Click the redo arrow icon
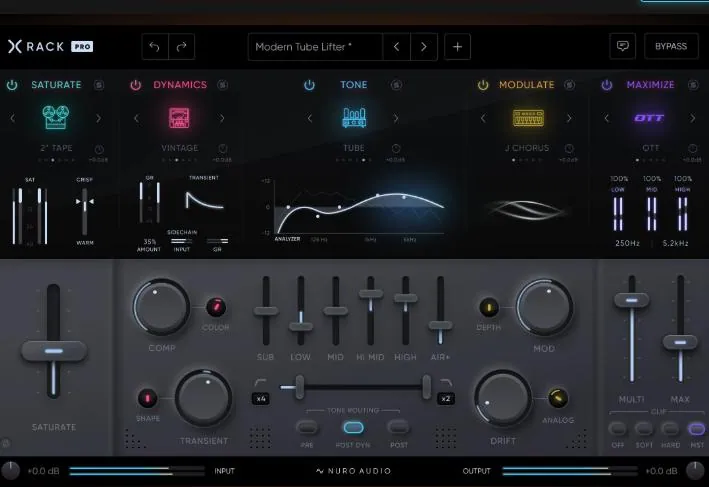The width and height of the screenshot is (709, 487). point(182,47)
